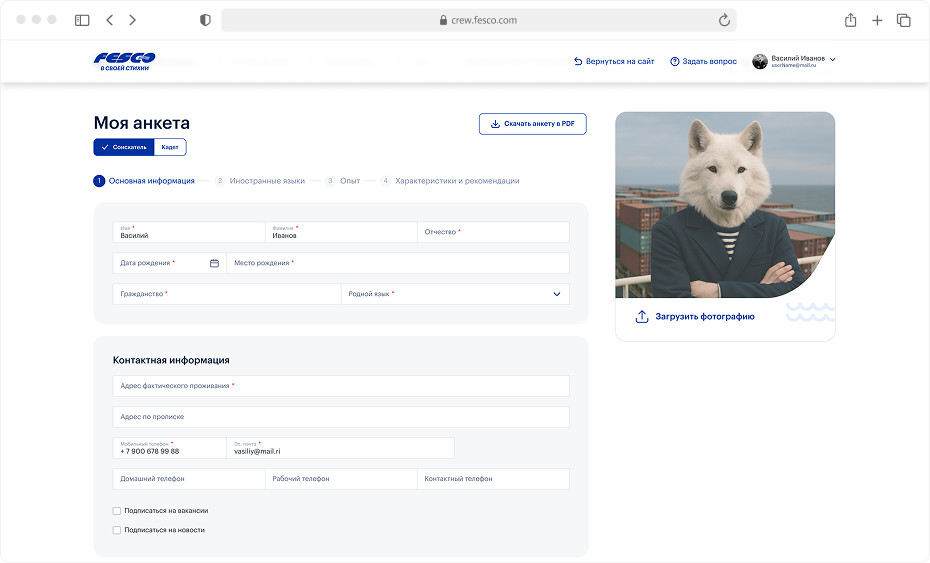Click the browser back arrow
This screenshot has width=930, height=563.
pos(109,20)
